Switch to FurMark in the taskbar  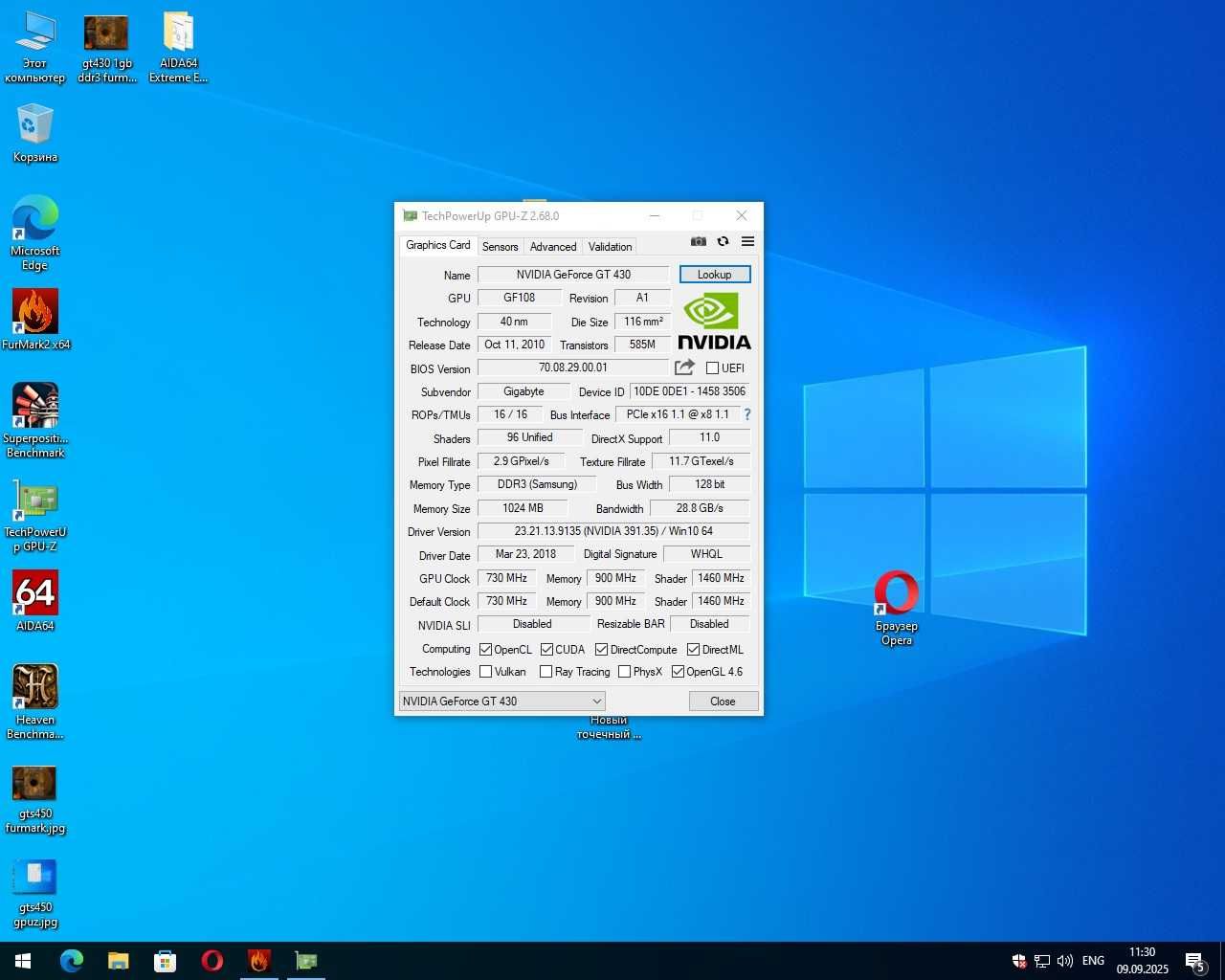pyautogui.click(x=259, y=961)
